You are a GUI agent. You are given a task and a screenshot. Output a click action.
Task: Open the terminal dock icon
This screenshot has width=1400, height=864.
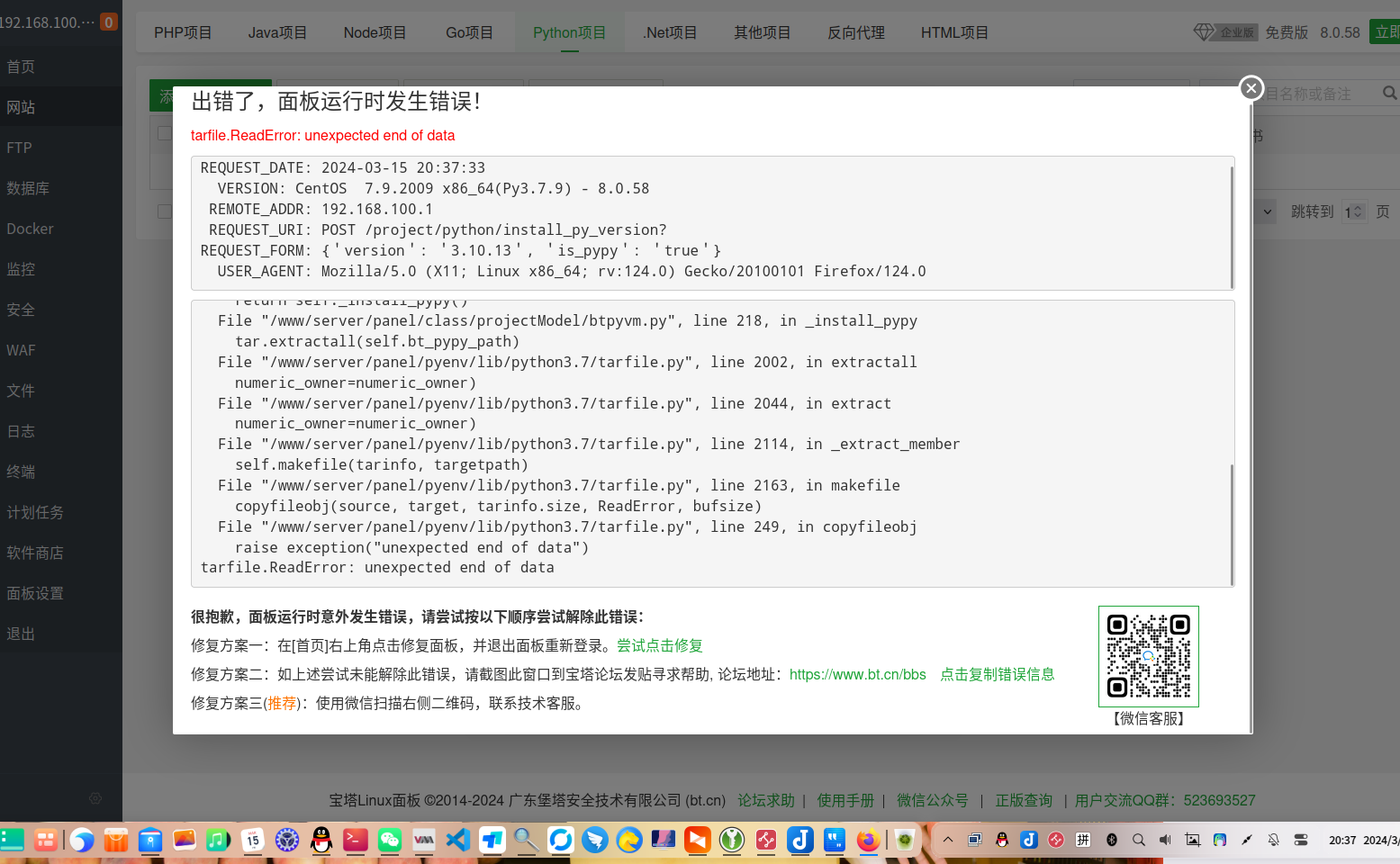[x=356, y=841]
